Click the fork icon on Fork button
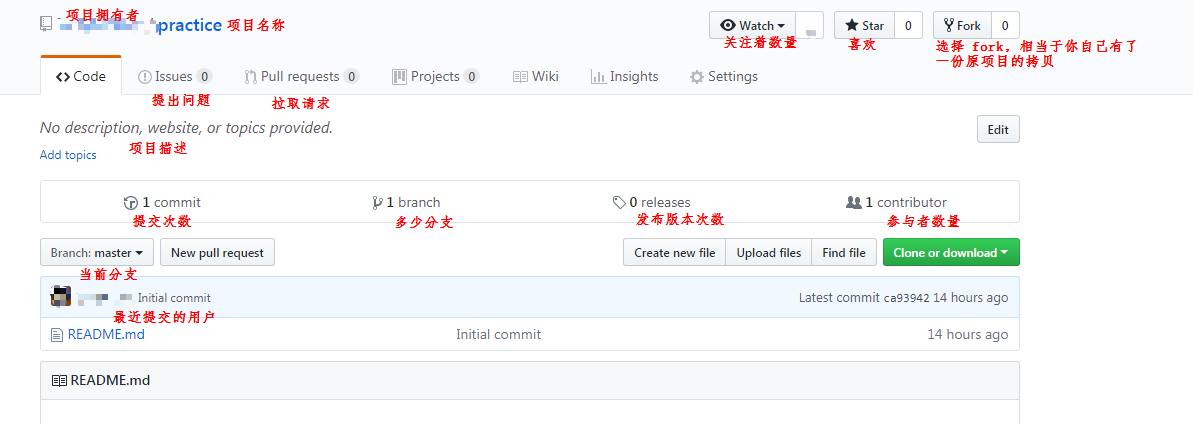This screenshot has height=424, width=1193. point(949,25)
